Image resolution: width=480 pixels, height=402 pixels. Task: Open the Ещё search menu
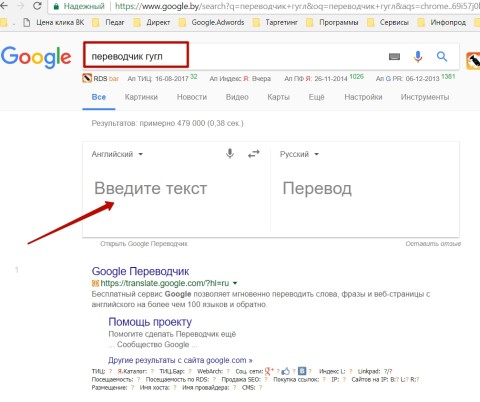pyautogui.click(x=316, y=97)
